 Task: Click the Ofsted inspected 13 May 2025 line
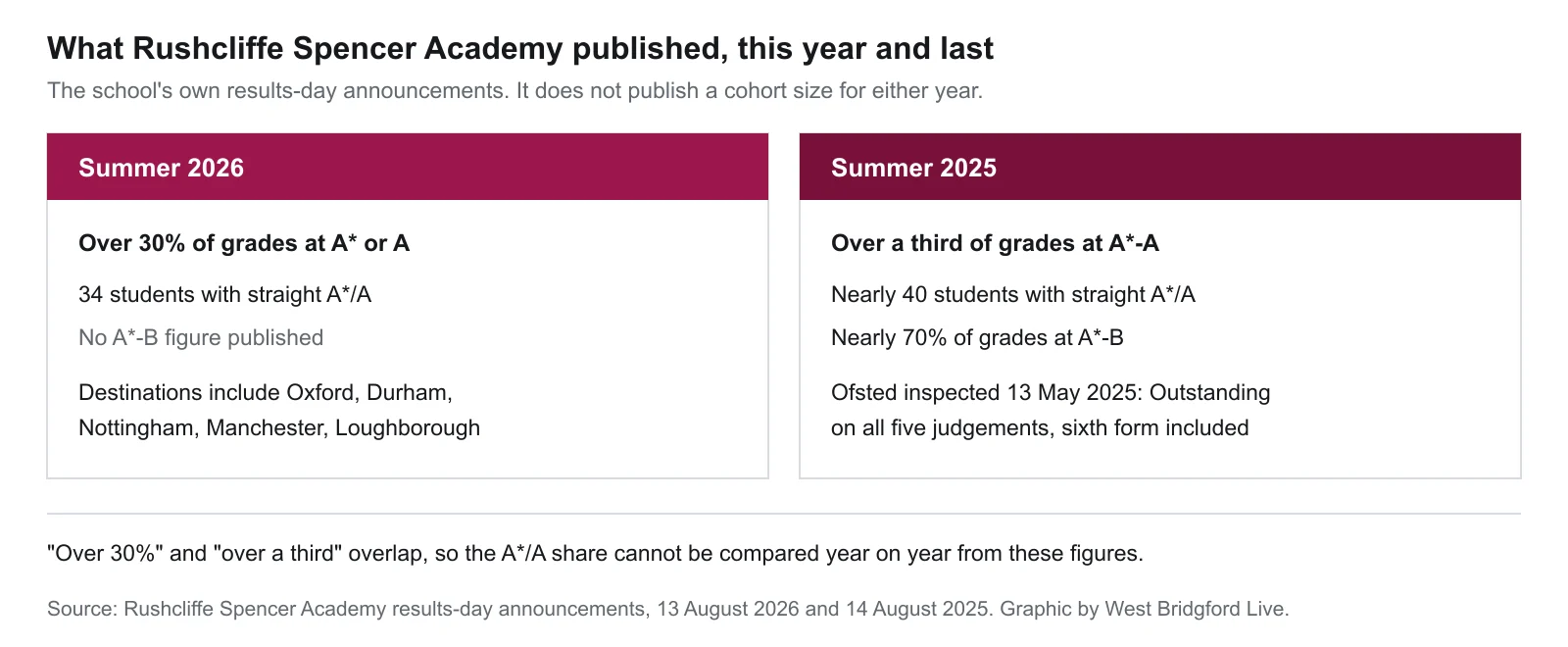(x=1051, y=392)
